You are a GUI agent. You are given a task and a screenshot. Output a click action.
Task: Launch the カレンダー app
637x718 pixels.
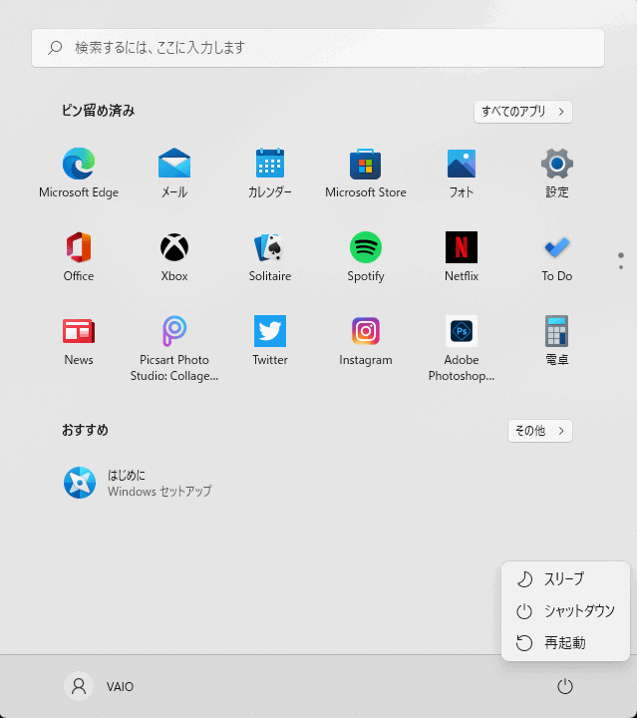[x=270, y=173]
